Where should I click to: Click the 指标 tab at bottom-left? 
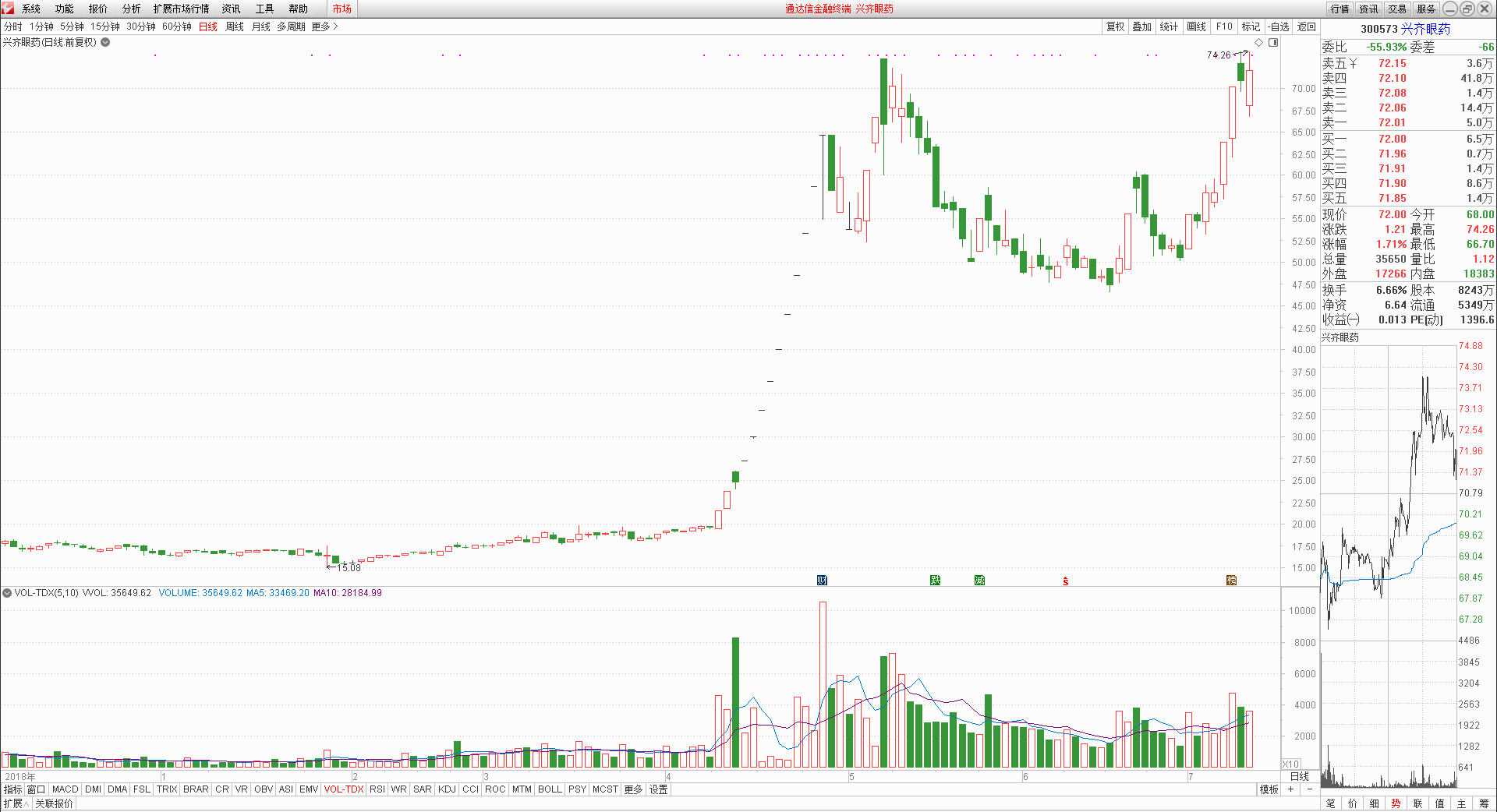[x=12, y=789]
